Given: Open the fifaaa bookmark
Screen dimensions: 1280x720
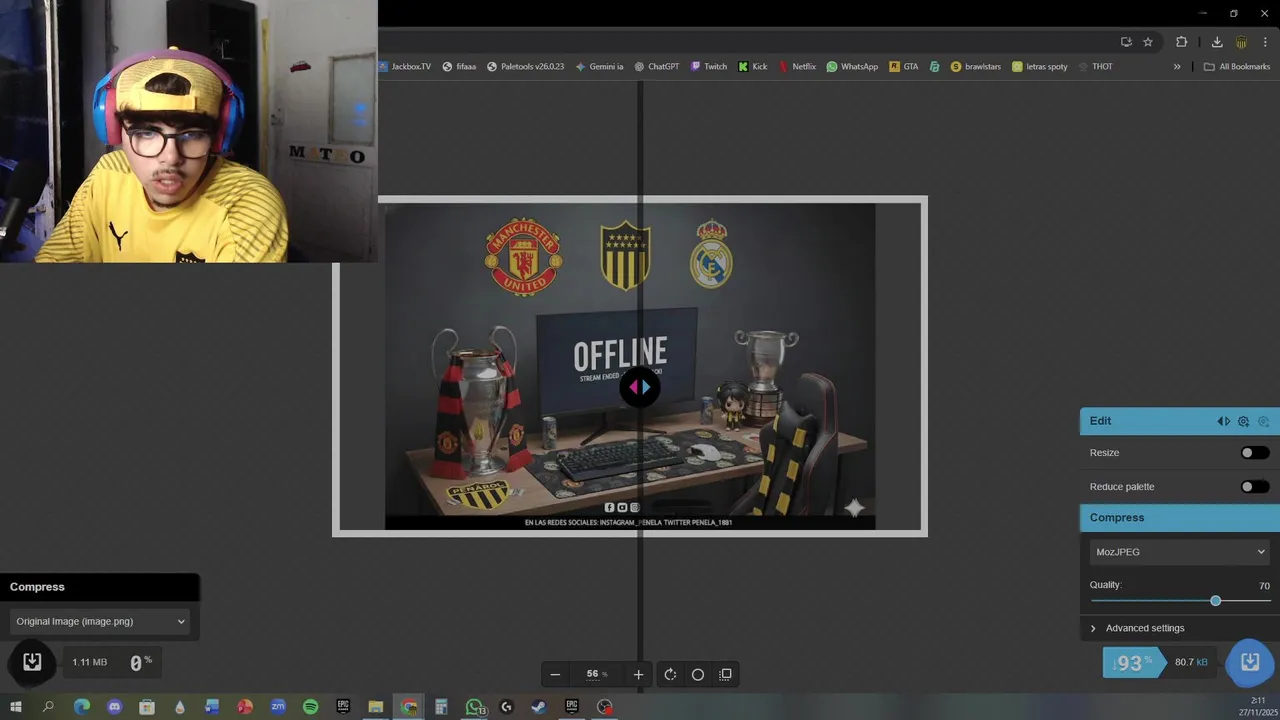Looking at the screenshot, I should click(459, 67).
